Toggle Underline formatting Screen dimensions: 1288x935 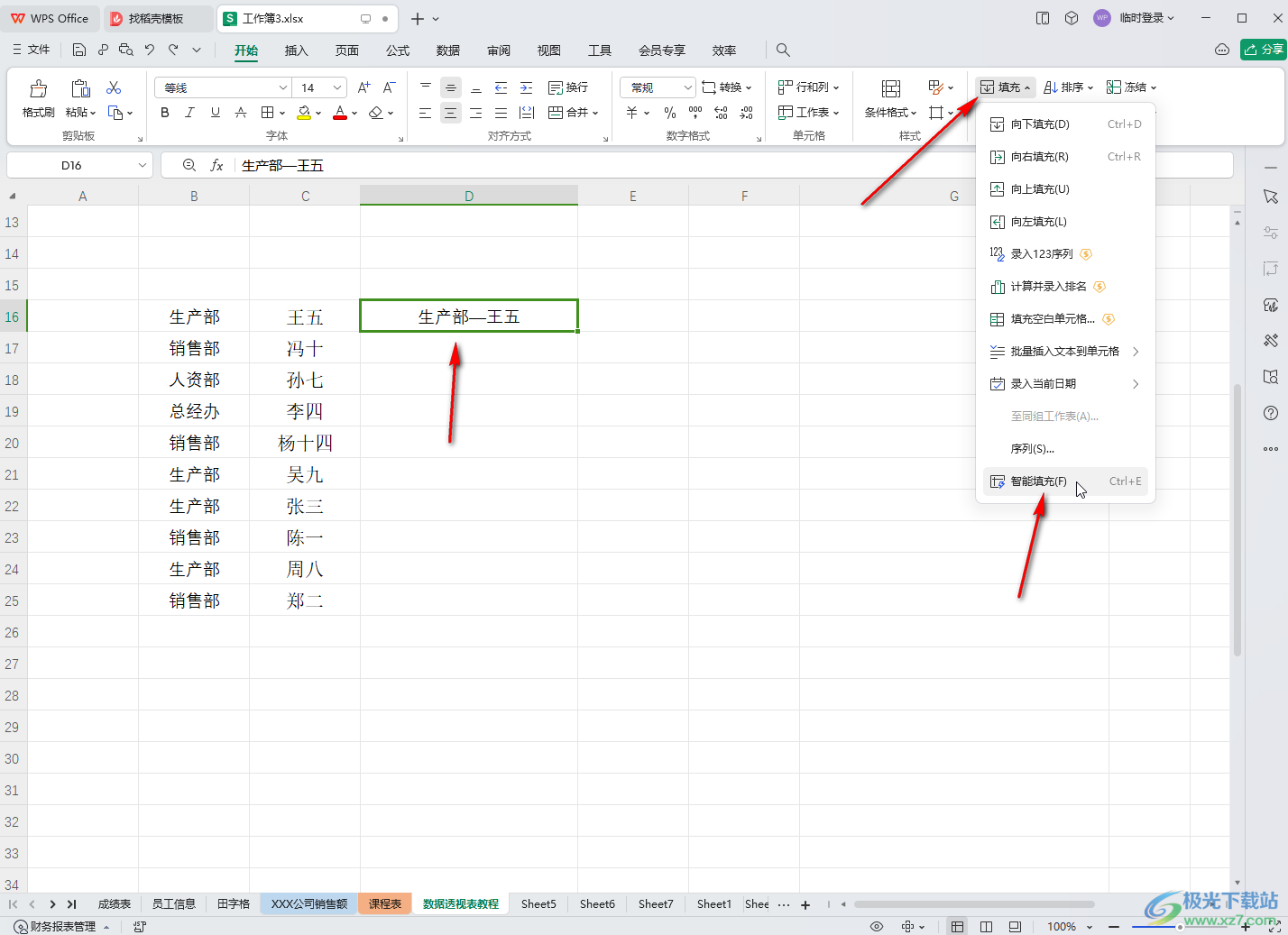[x=215, y=113]
